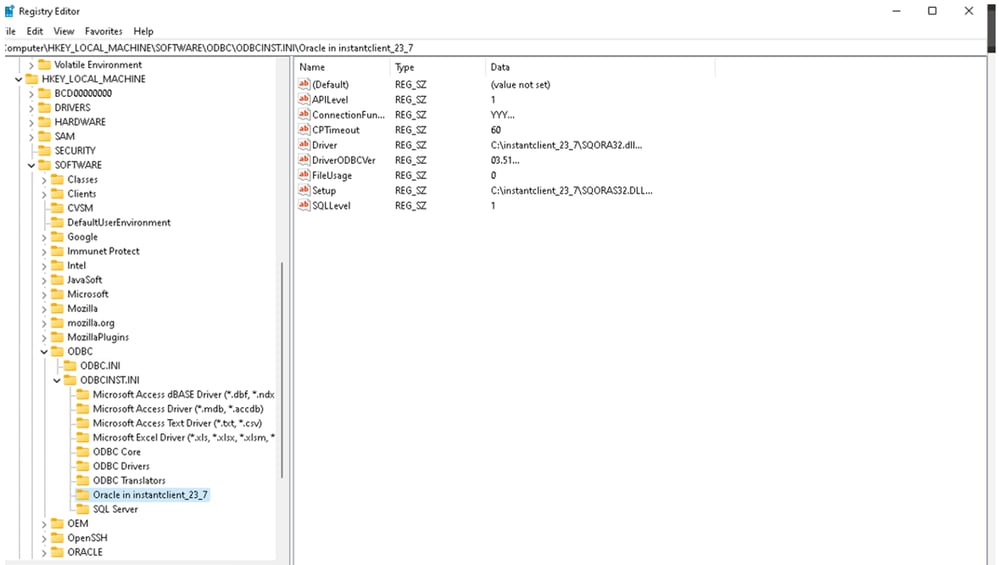
Task: Select the MozillaPlugins key
Action: point(98,337)
